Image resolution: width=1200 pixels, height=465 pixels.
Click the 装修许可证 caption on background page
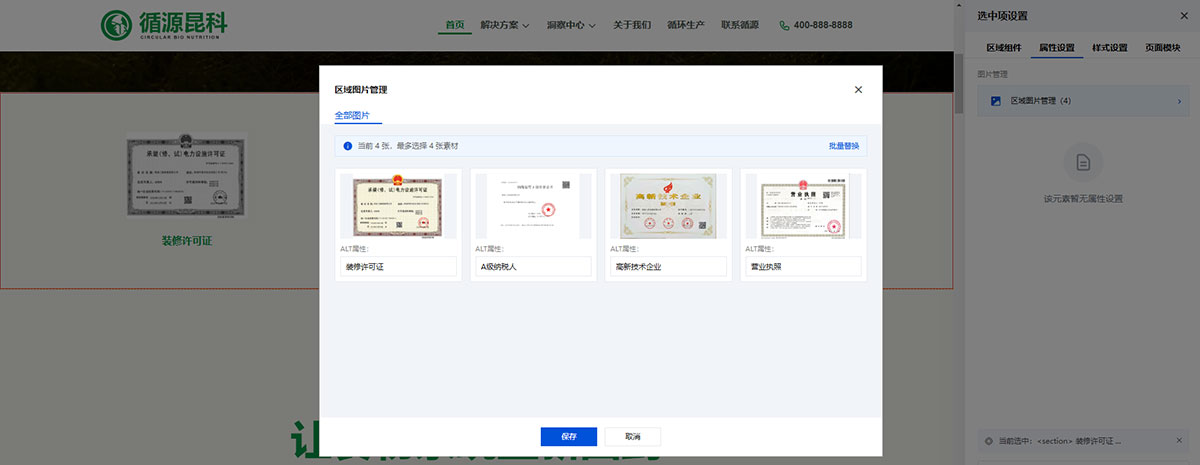click(x=187, y=241)
